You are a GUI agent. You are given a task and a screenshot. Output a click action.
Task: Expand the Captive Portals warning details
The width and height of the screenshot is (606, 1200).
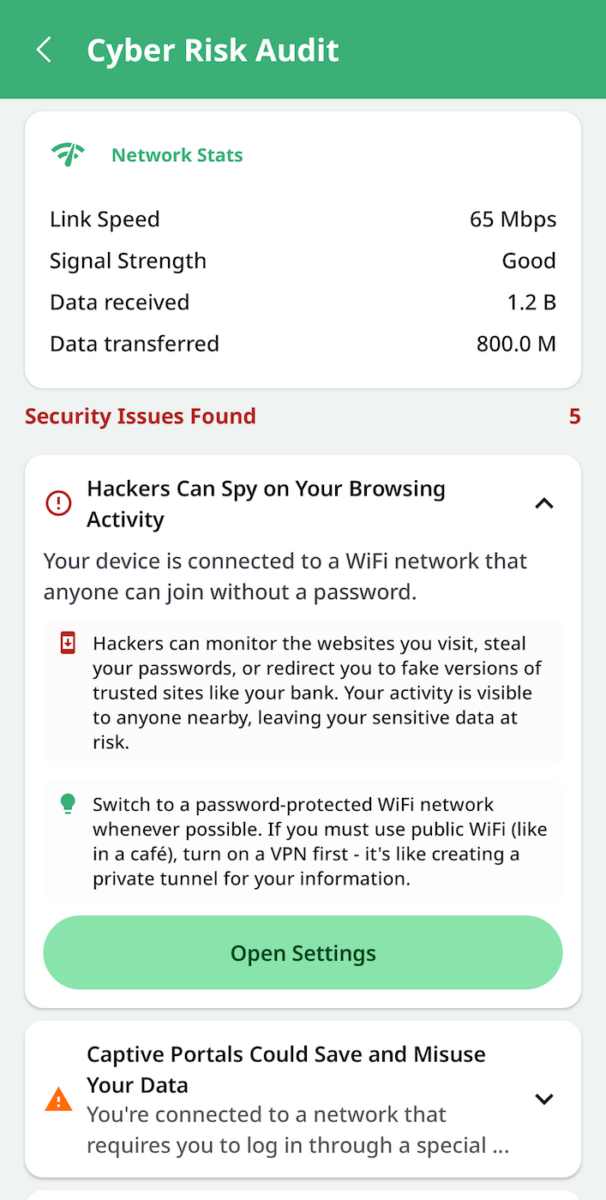(544, 1098)
